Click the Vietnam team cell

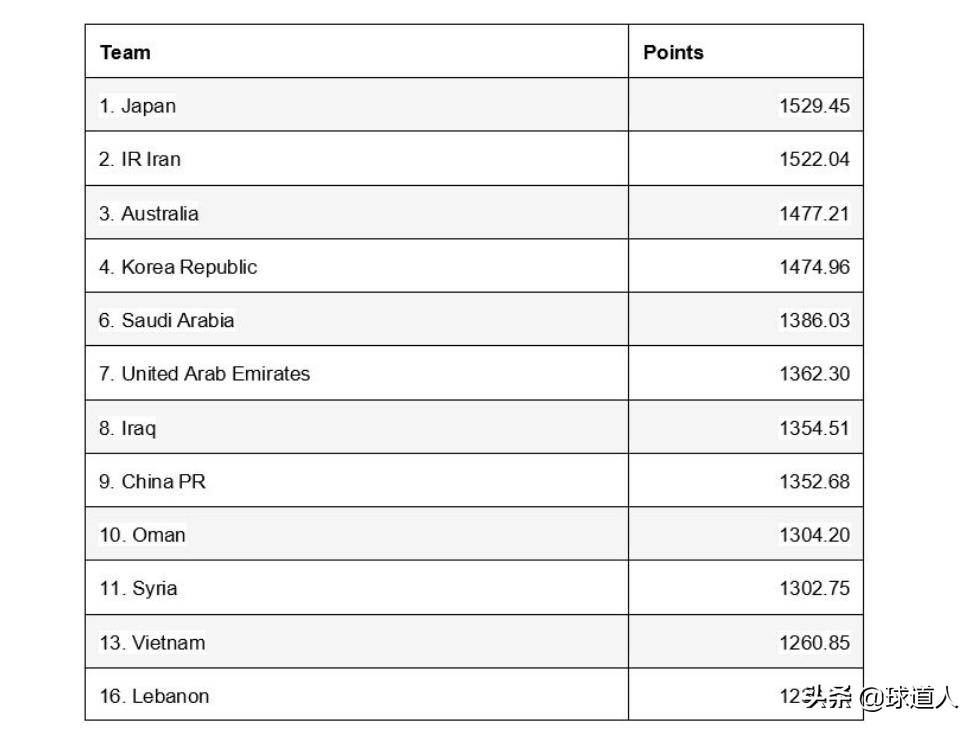pos(152,642)
